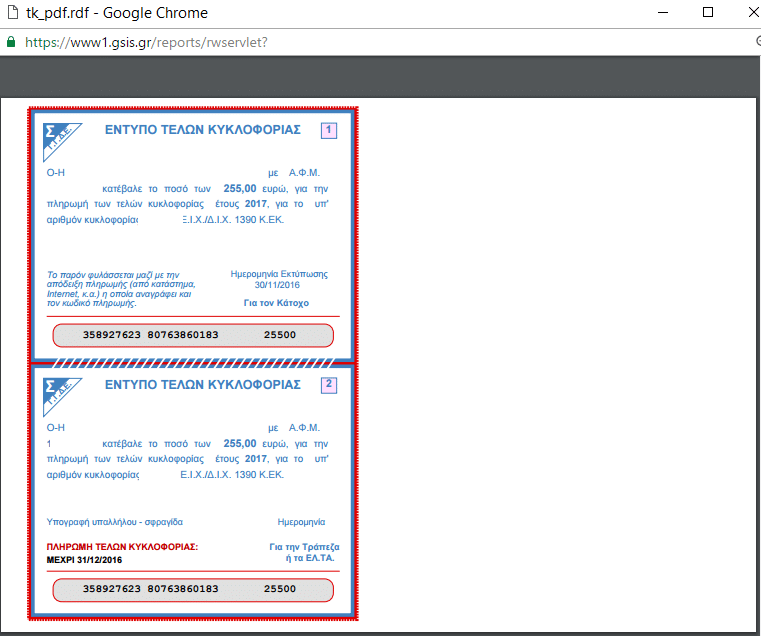Image resolution: width=761 pixels, height=636 pixels.
Task: Click the page document icon in title bar
Action: pyautogui.click(x=11, y=13)
